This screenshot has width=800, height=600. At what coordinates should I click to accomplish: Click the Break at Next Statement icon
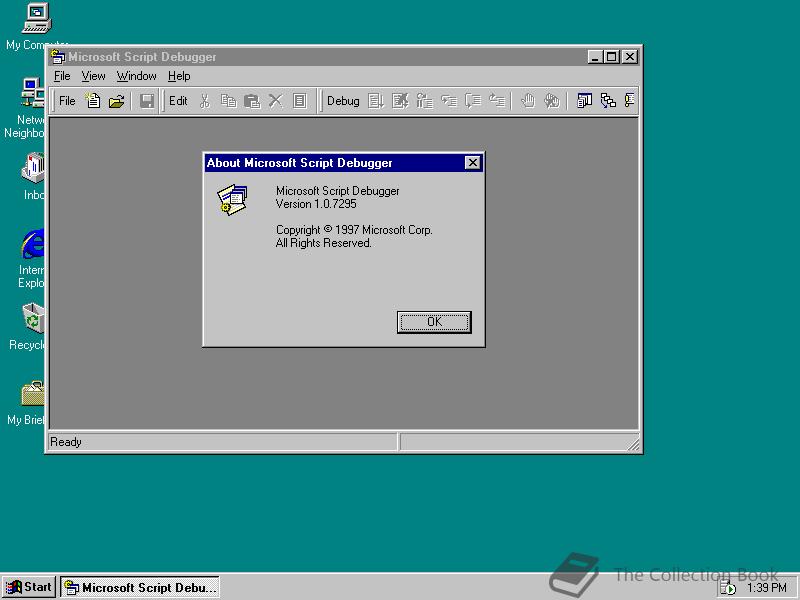(x=424, y=101)
